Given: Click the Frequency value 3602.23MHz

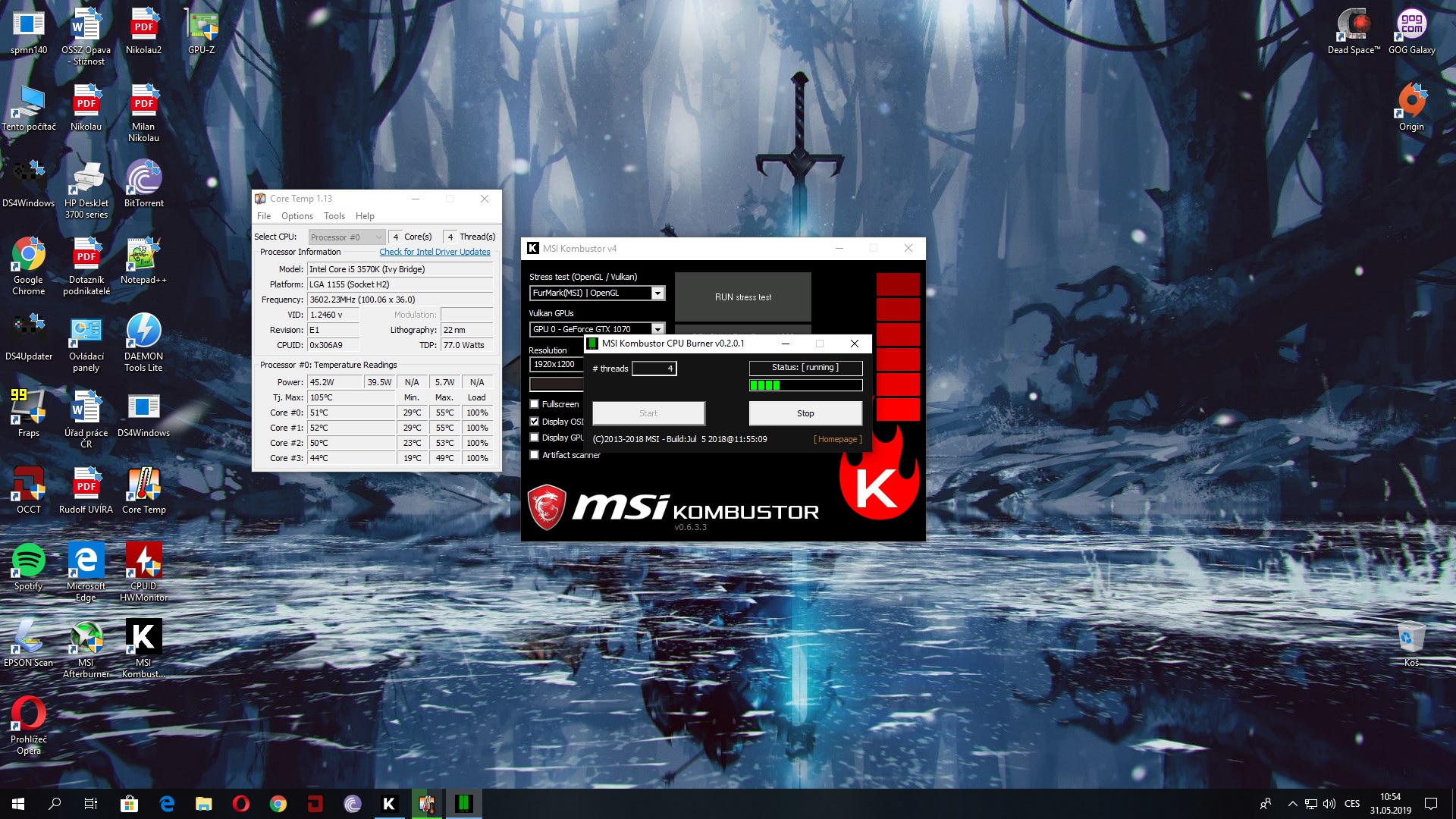Looking at the screenshot, I should [x=400, y=300].
